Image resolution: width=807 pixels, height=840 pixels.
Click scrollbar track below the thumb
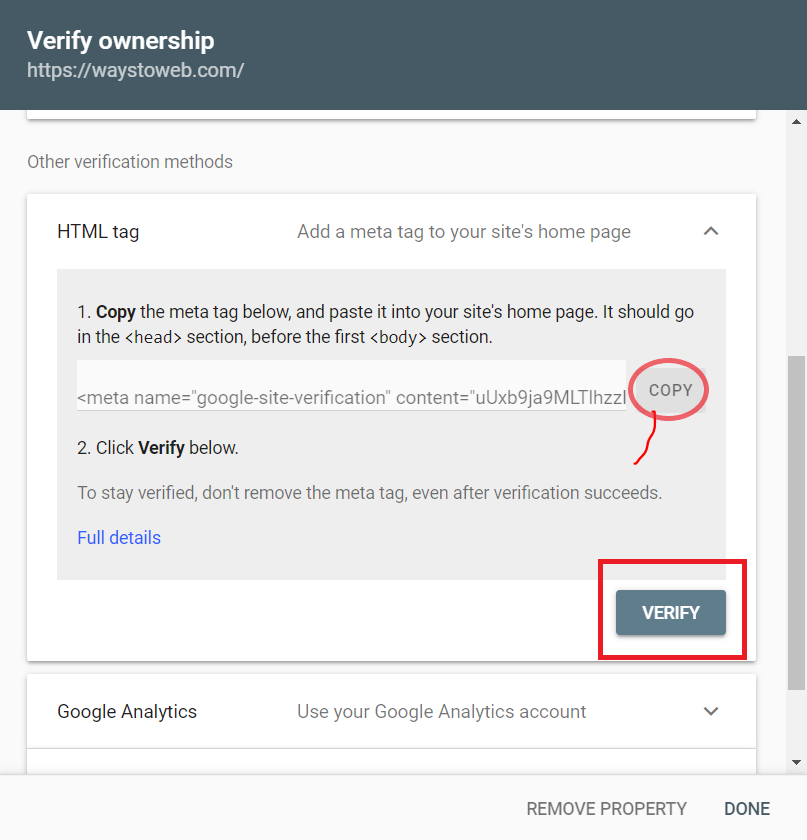tap(796, 721)
